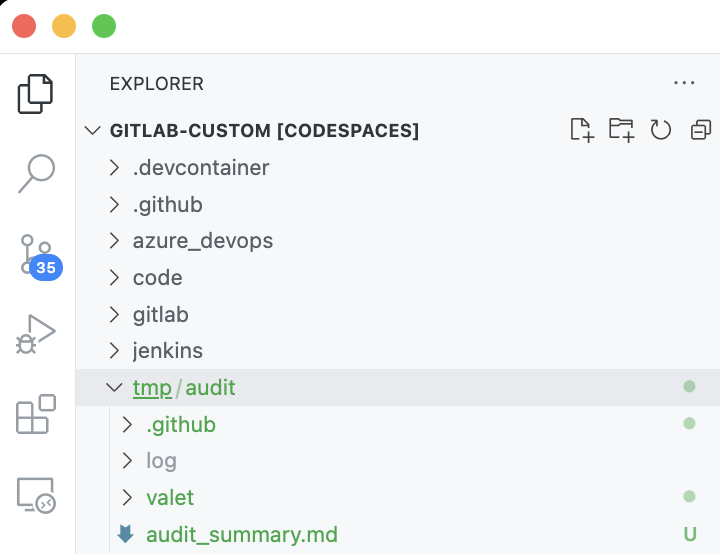Screen dimensions: 720x554
Task: Collapse all folders in Explorer
Action: pos(701,130)
